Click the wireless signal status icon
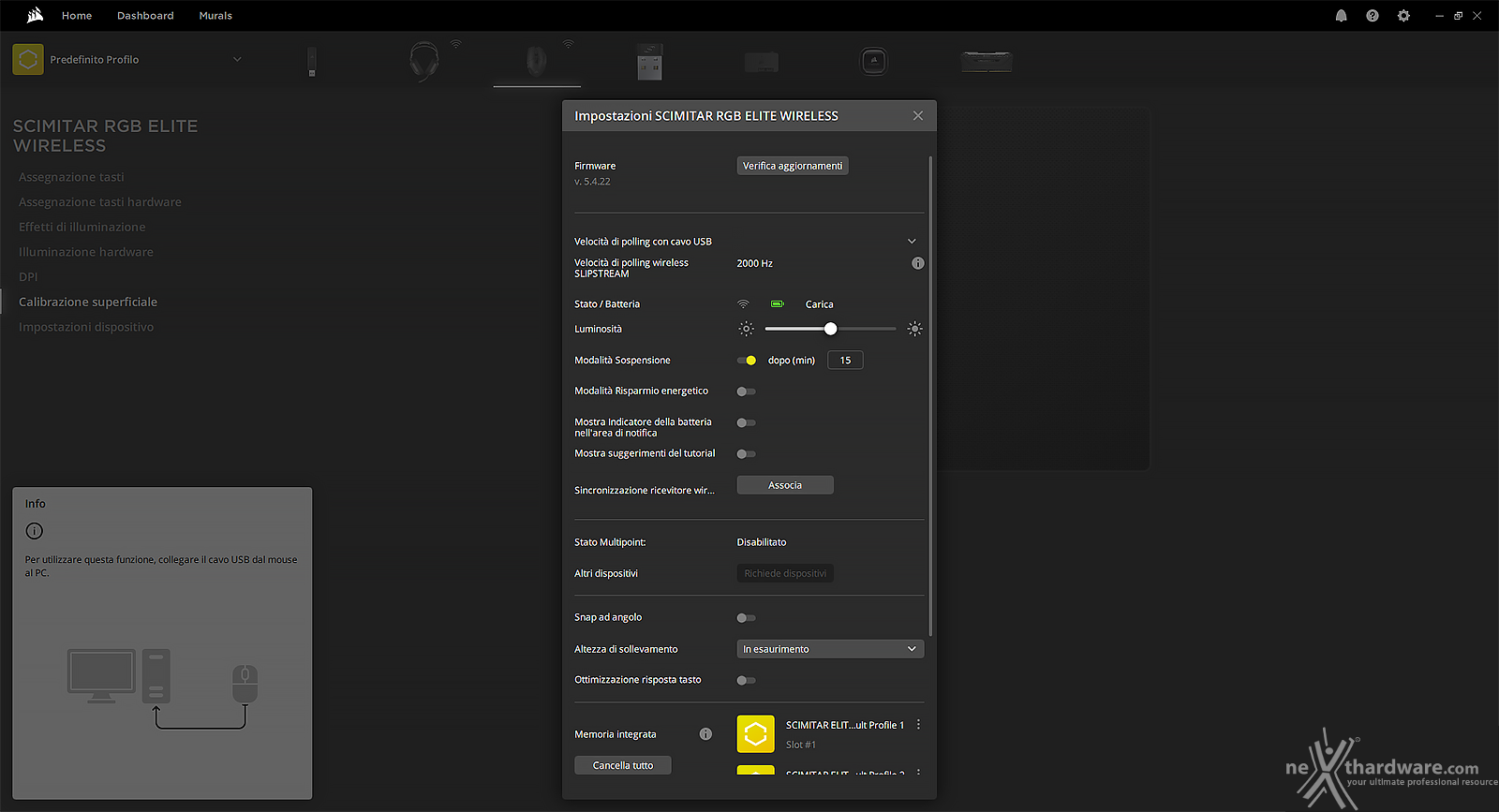This screenshot has width=1499, height=812. [x=743, y=304]
